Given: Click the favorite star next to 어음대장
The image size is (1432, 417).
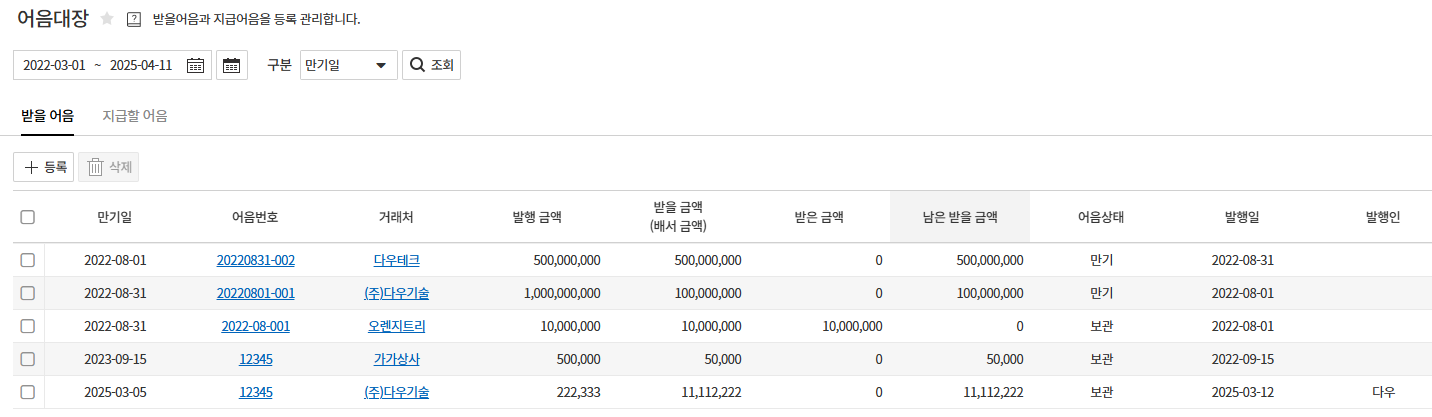Looking at the screenshot, I should (107, 19).
